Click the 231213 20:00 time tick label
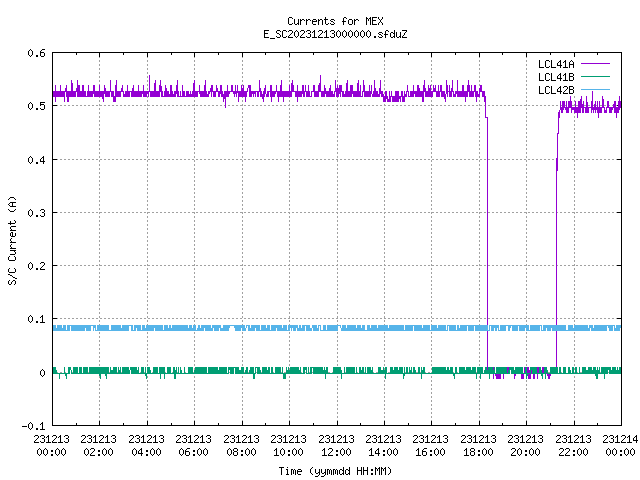640x480 pixels. pos(525,446)
